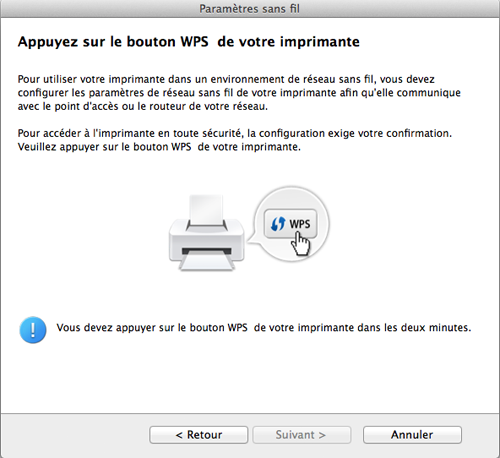Click the paragraph starting Pour utiliser votre imprimante
The width and height of the screenshot is (500, 458).
click(239, 93)
